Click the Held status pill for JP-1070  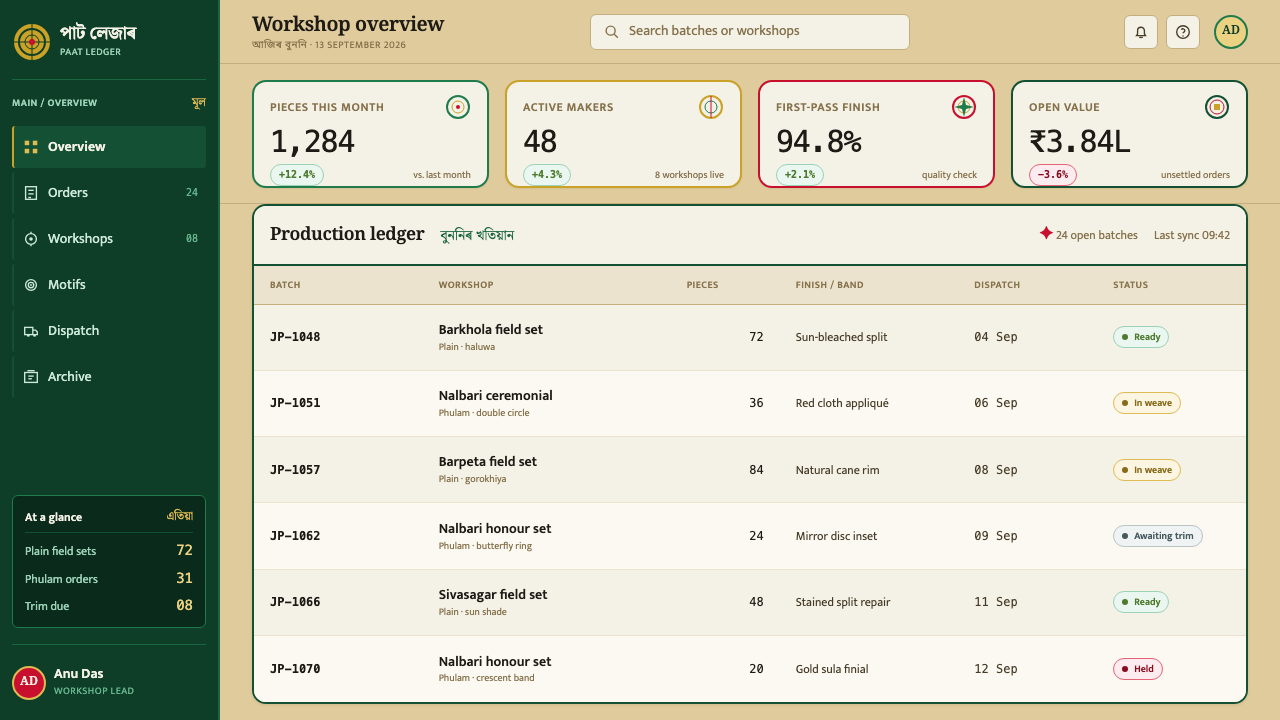[1138, 669]
